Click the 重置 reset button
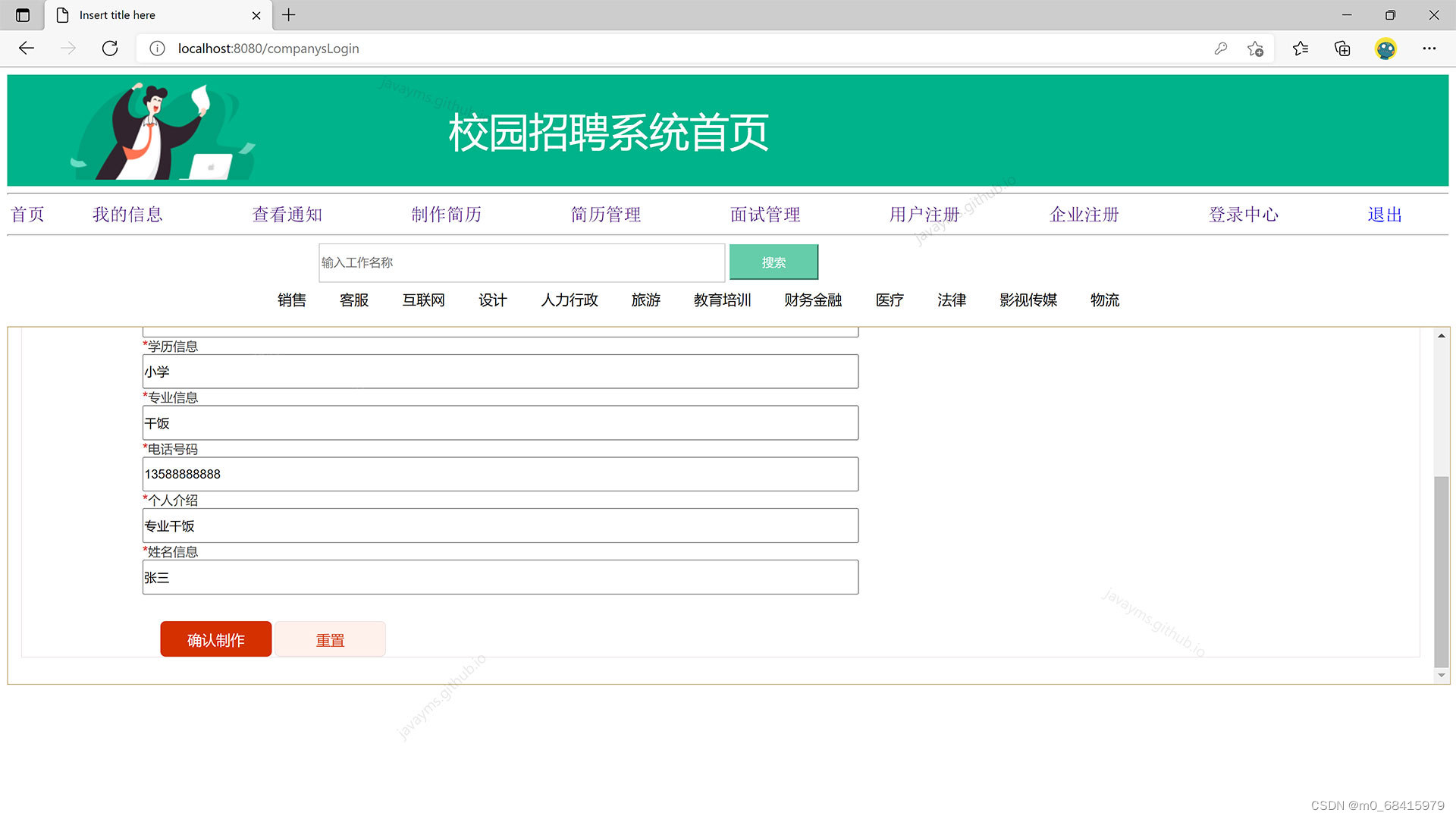 click(x=330, y=639)
